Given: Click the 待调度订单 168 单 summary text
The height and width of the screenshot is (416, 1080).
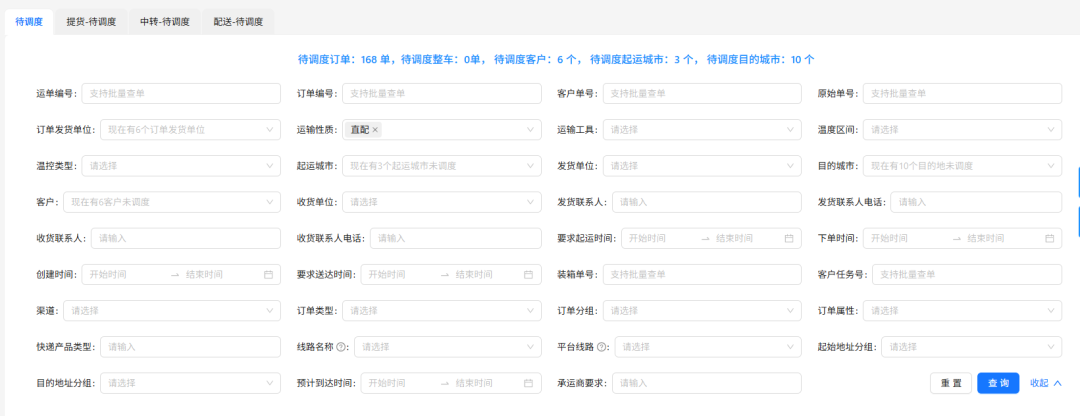Looking at the screenshot, I should tap(344, 60).
